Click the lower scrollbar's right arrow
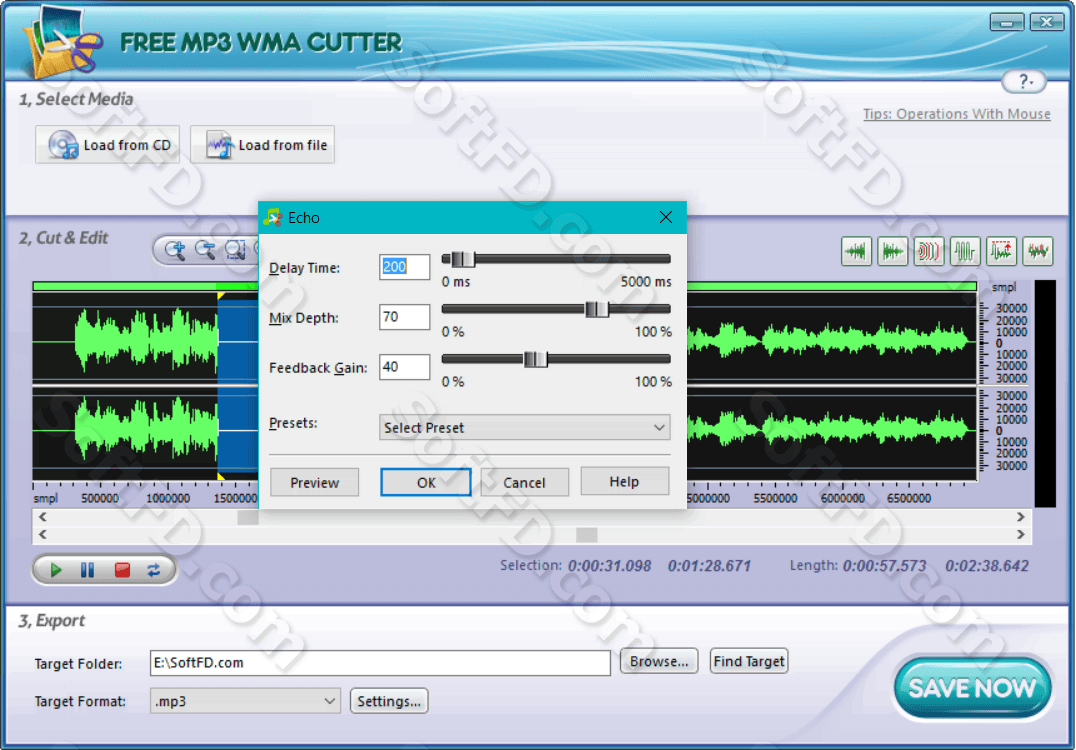The height and width of the screenshot is (750, 1076). [1020, 534]
